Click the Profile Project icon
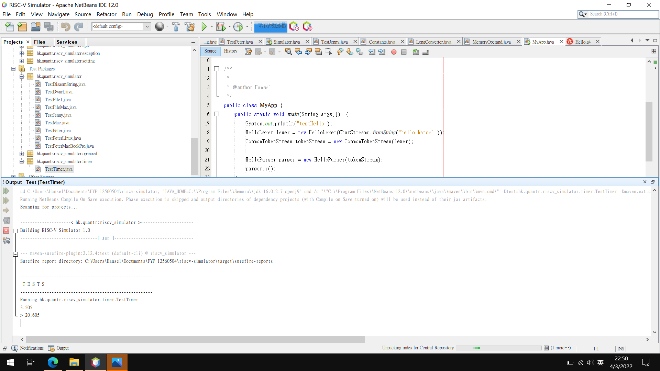660x371 pixels. (238, 27)
